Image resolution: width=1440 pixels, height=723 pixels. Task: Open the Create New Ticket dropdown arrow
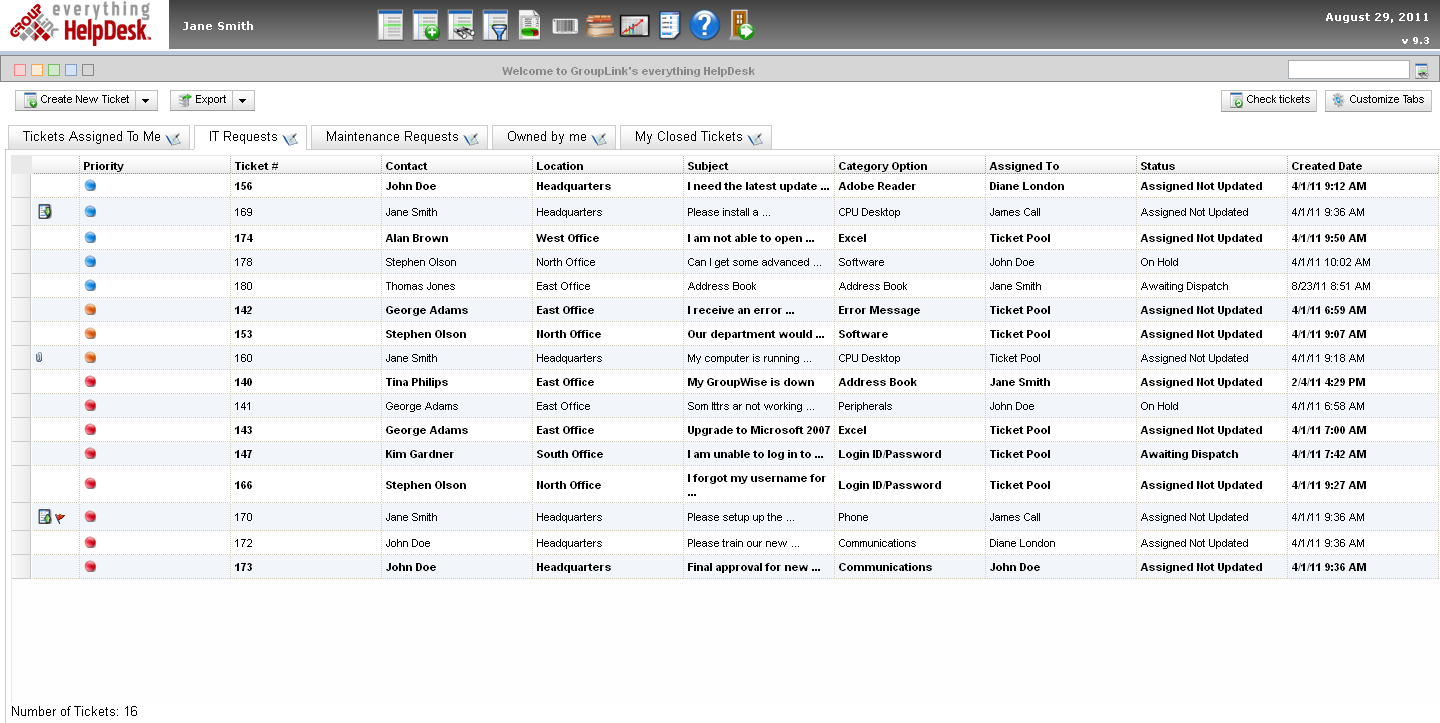[x=146, y=100]
